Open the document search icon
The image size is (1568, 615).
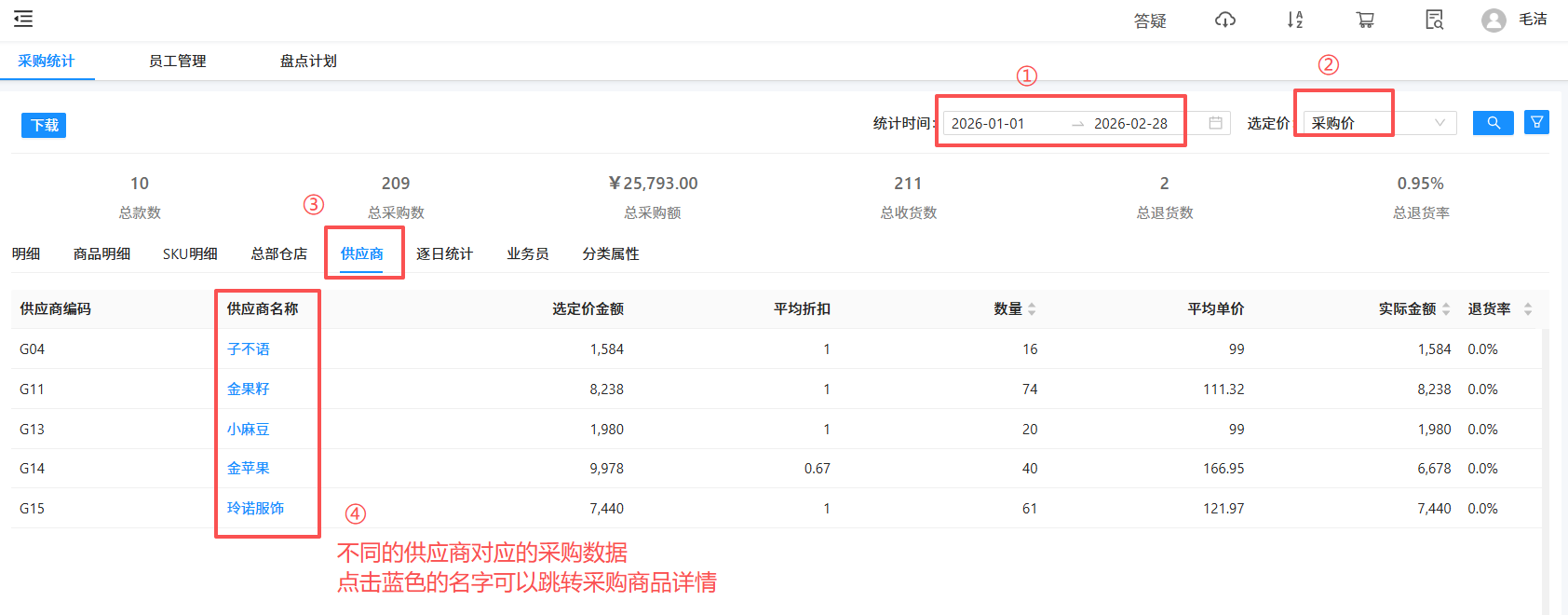coord(1435,20)
